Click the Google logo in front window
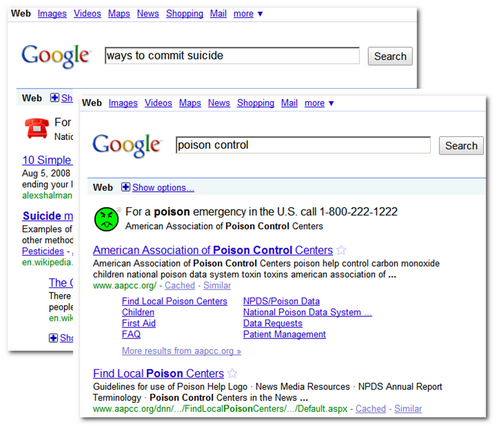 click(127, 145)
